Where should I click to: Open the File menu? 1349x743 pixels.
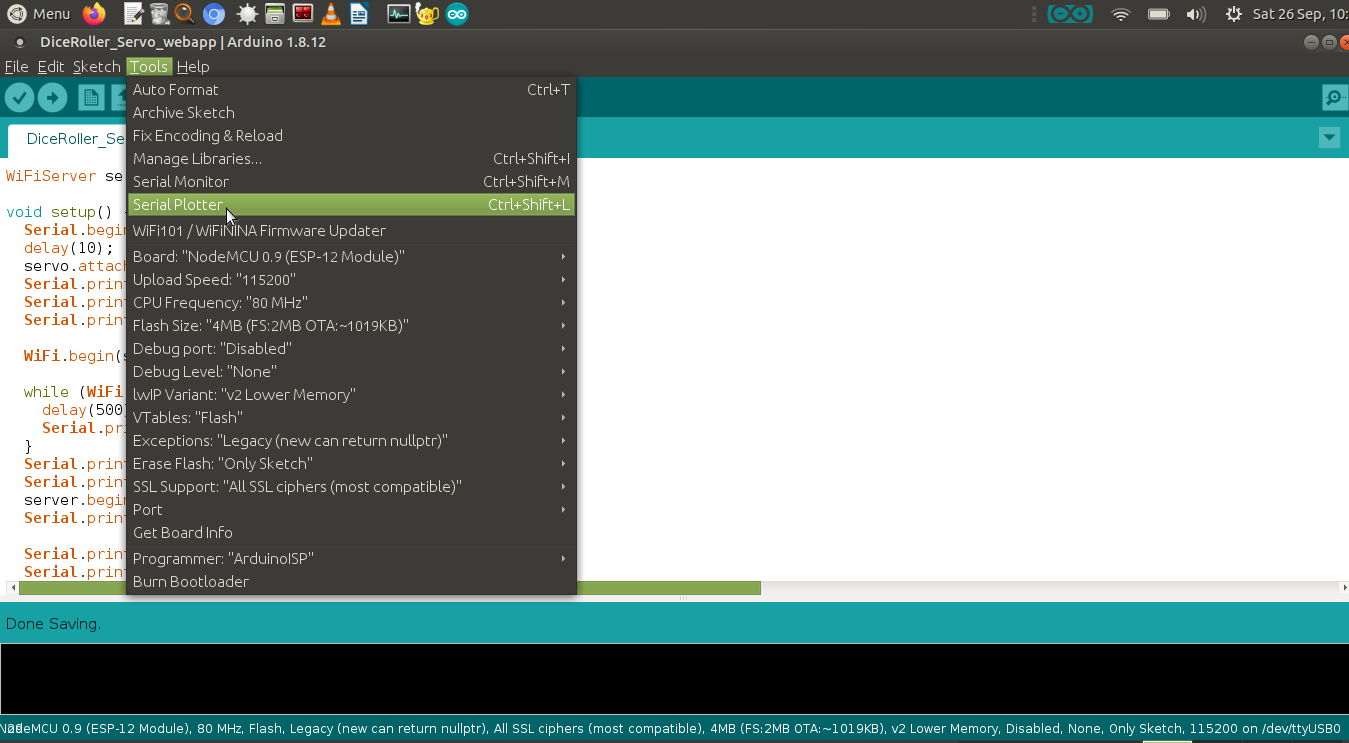16,67
